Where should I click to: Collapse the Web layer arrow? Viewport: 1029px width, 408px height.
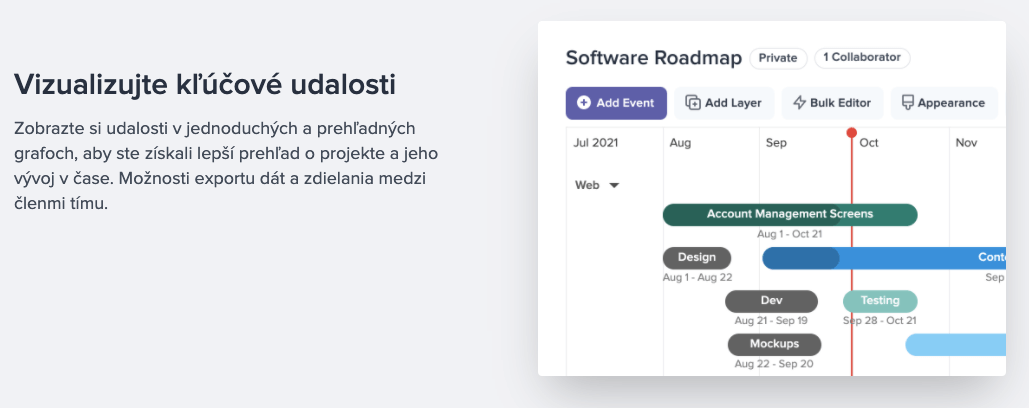[x=614, y=185]
